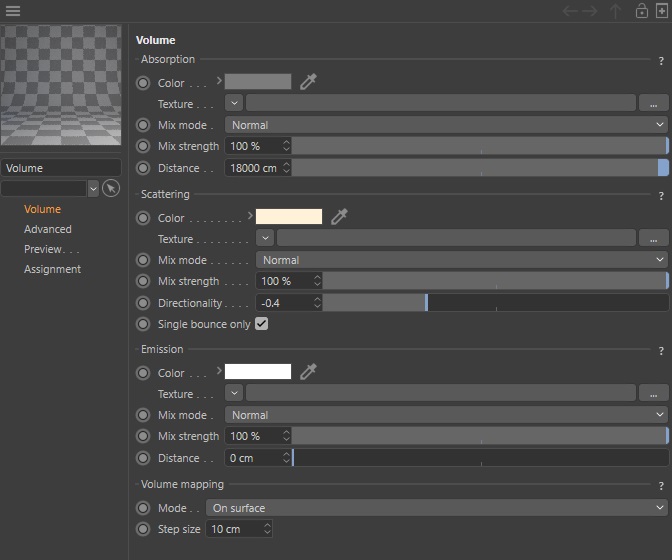Pick Absorption color with eyedropper
Viewport: 672px width, 560px height.
[308, 81]
